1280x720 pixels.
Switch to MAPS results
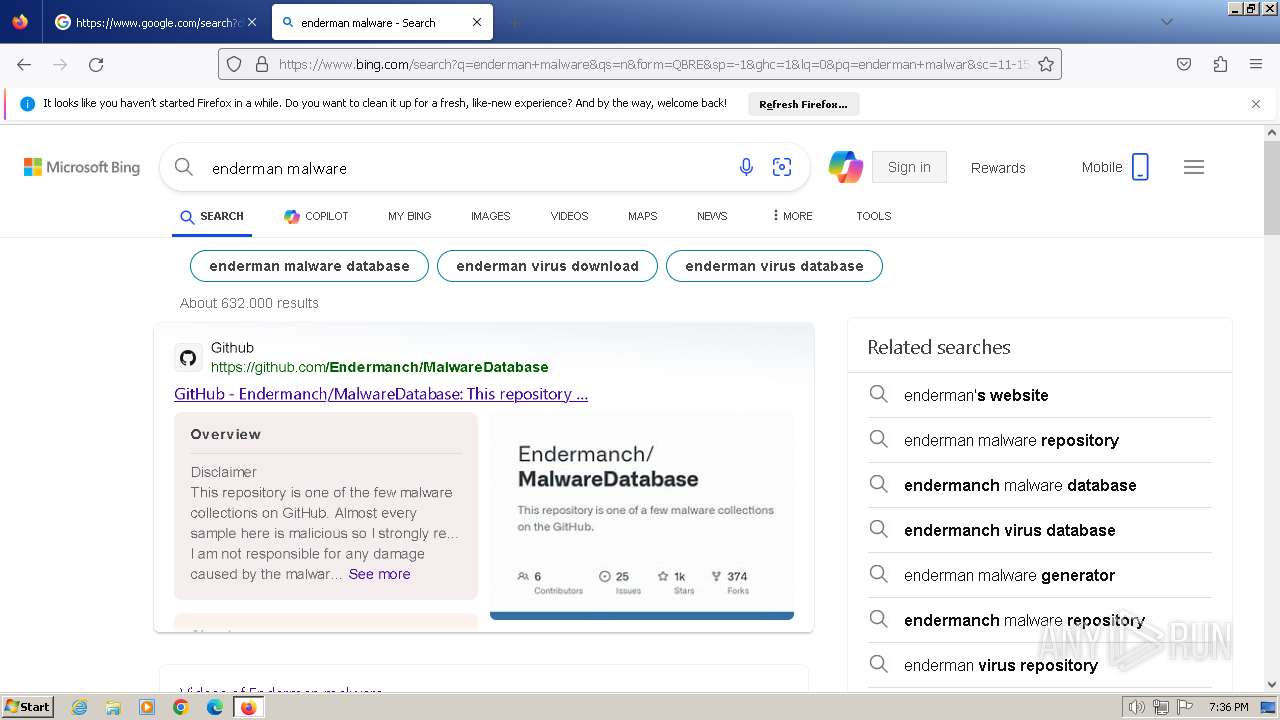click(x=642, y=216)
